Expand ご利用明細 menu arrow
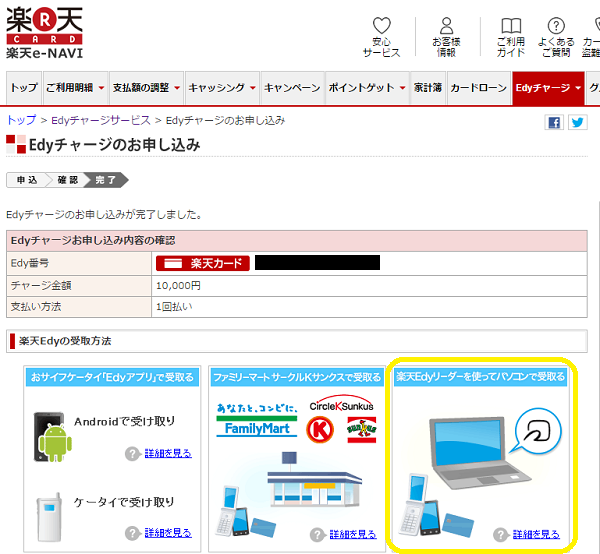This screenshot has height=554, width=600. pos(101,88)
